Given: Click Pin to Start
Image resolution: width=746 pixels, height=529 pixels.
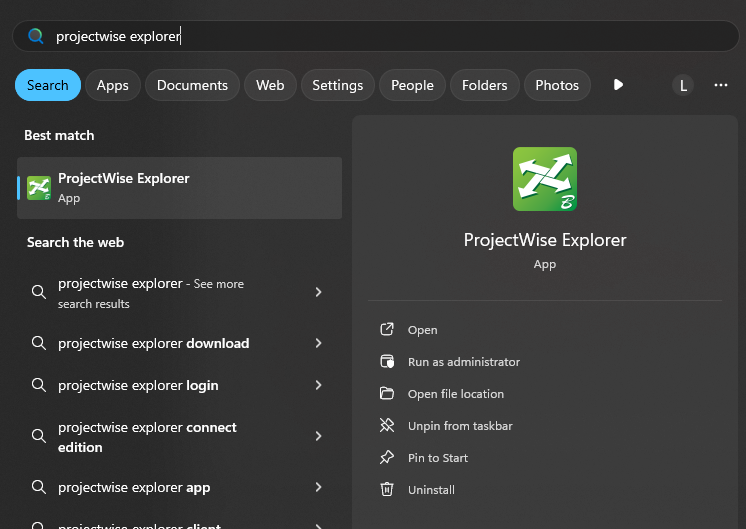Looking at the screenshot, I should click(x=437, y=458).
